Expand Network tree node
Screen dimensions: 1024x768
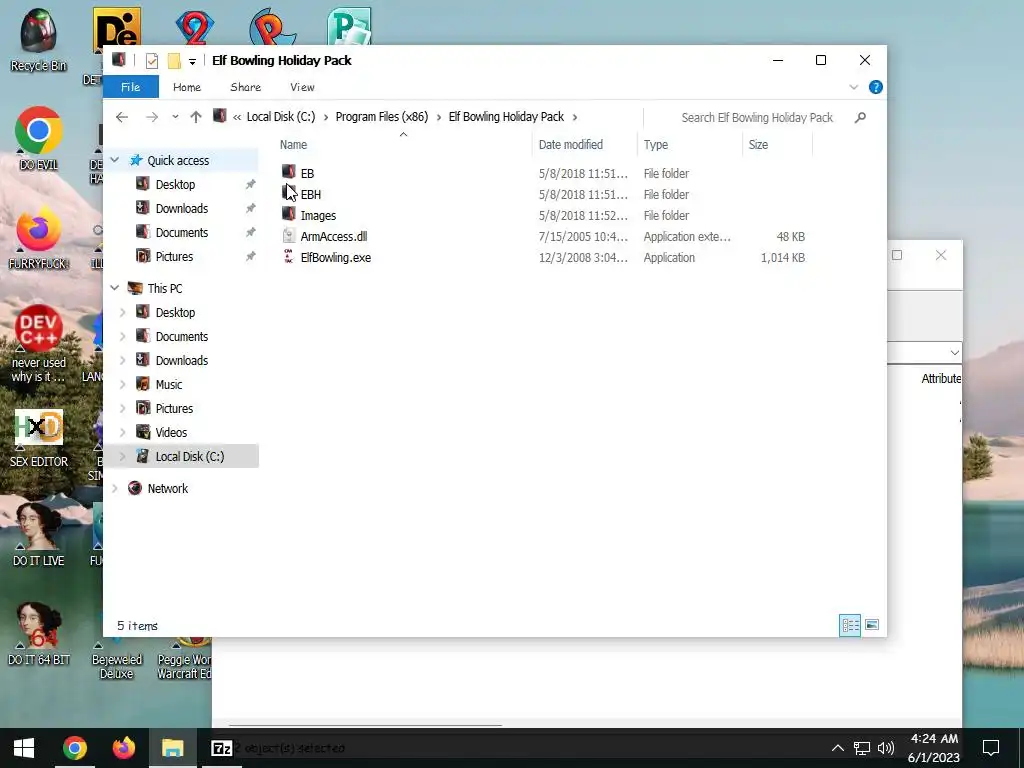coord(115,488)
